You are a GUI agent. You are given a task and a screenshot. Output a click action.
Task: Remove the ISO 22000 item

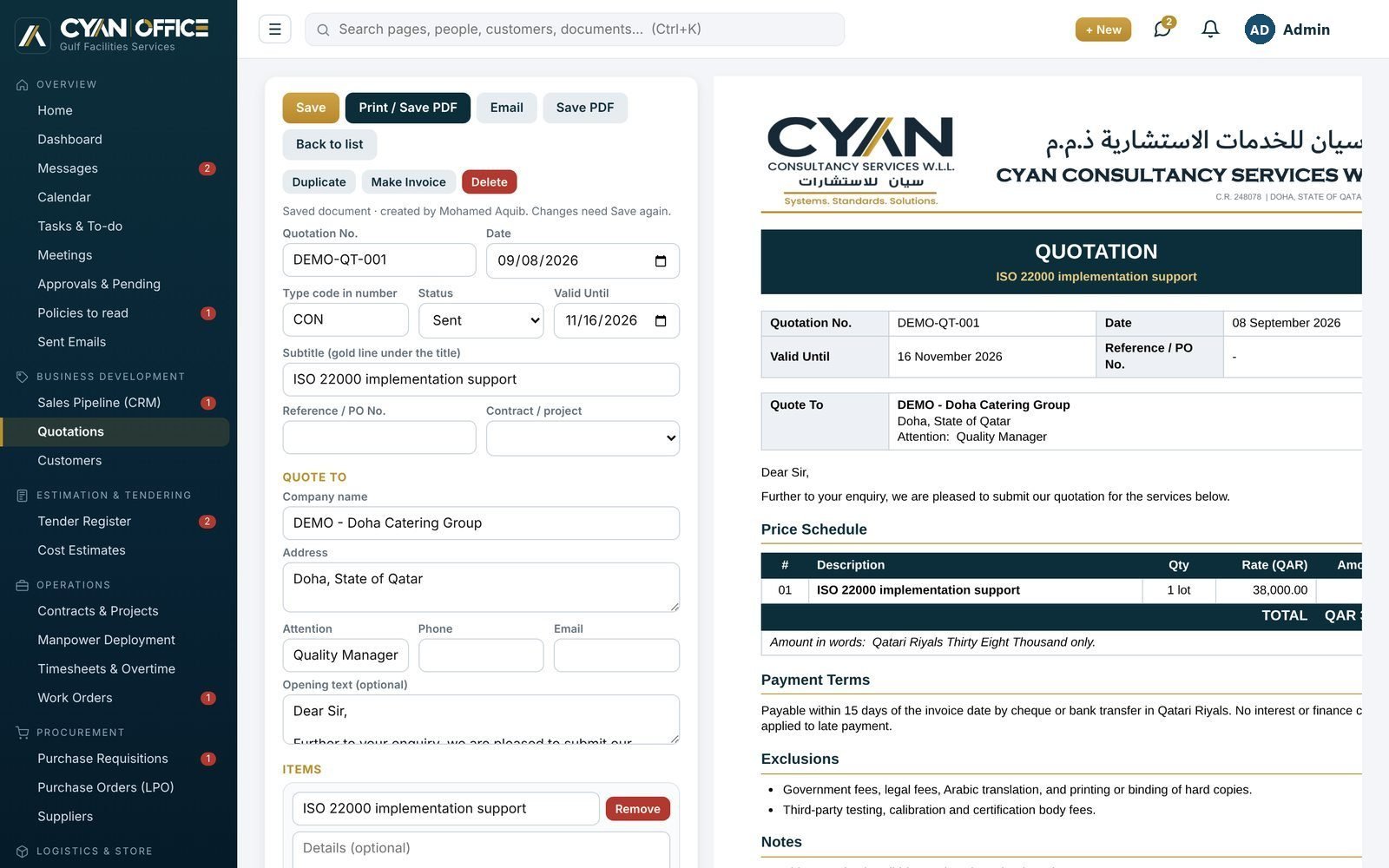pos(637,809)
